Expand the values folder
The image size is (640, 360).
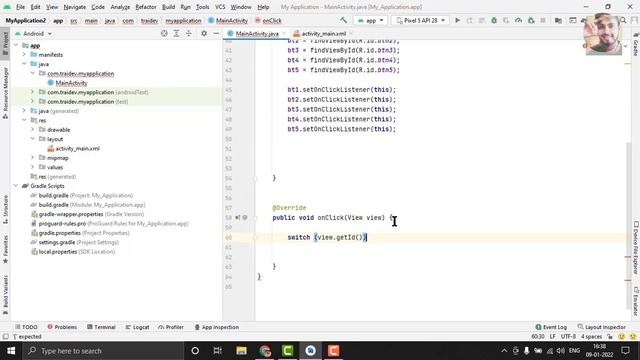[33, 167]
